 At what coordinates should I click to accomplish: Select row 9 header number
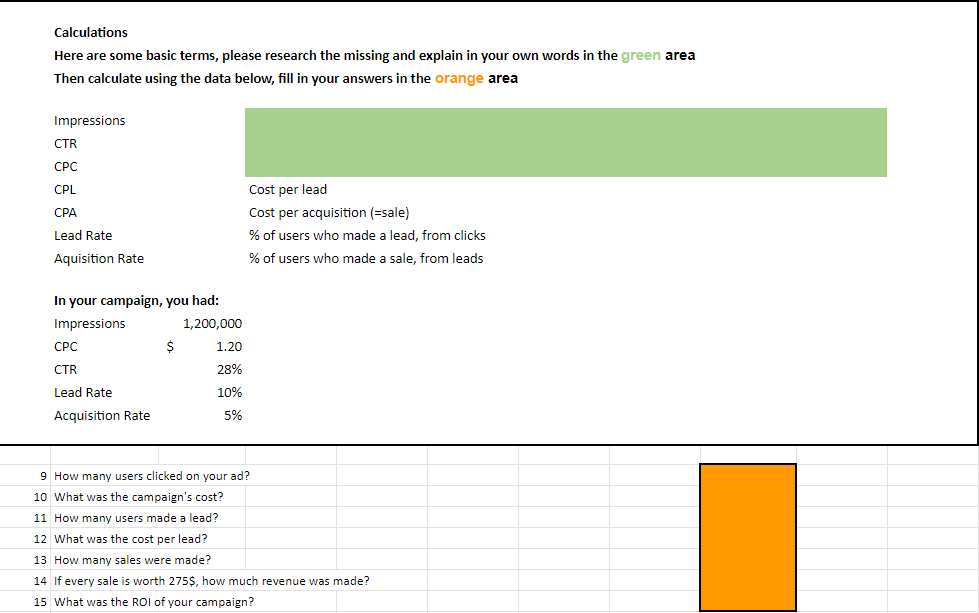click(x=43, y=476)
